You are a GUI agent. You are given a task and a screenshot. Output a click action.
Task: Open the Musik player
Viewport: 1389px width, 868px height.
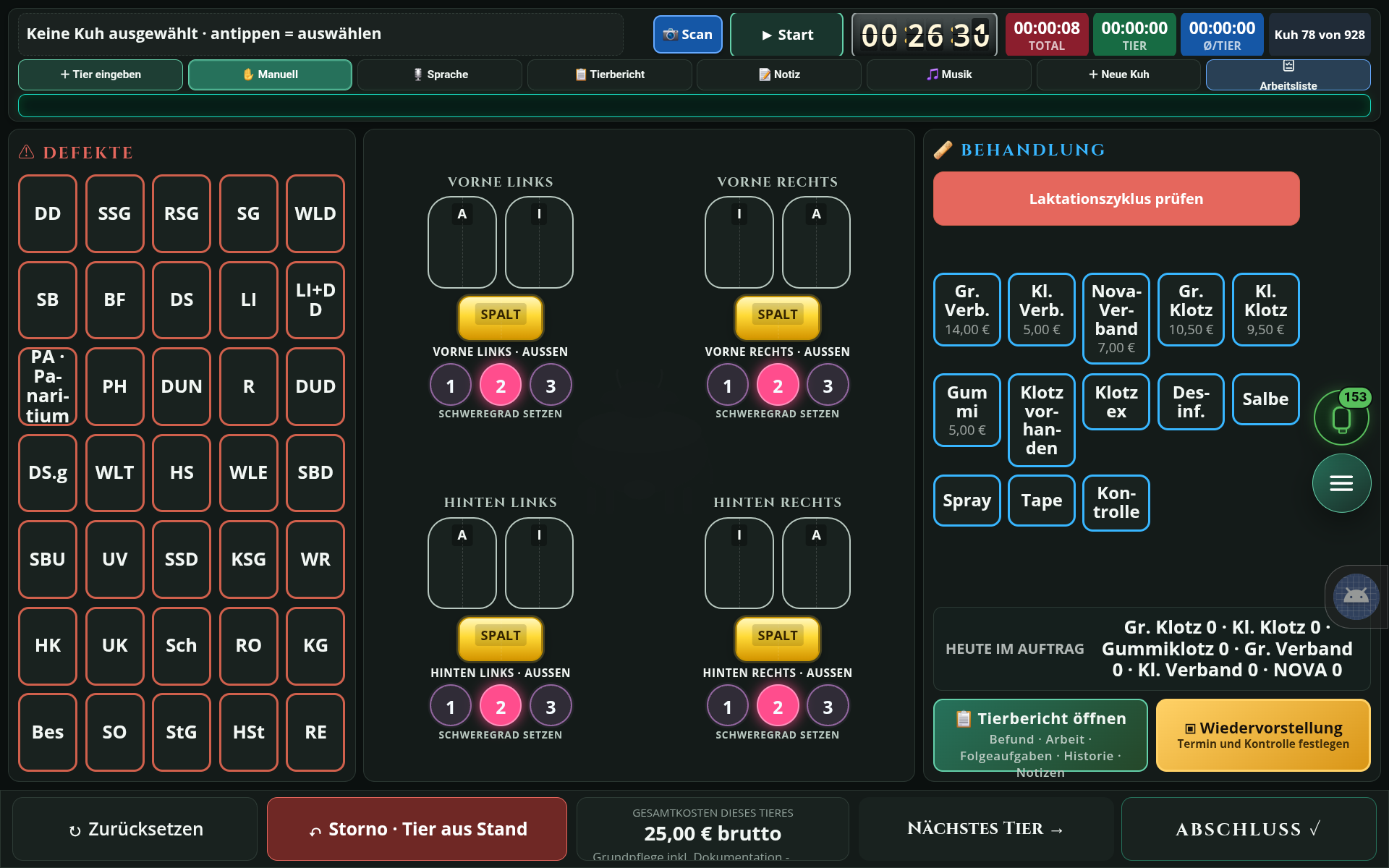tap(949, 75)
